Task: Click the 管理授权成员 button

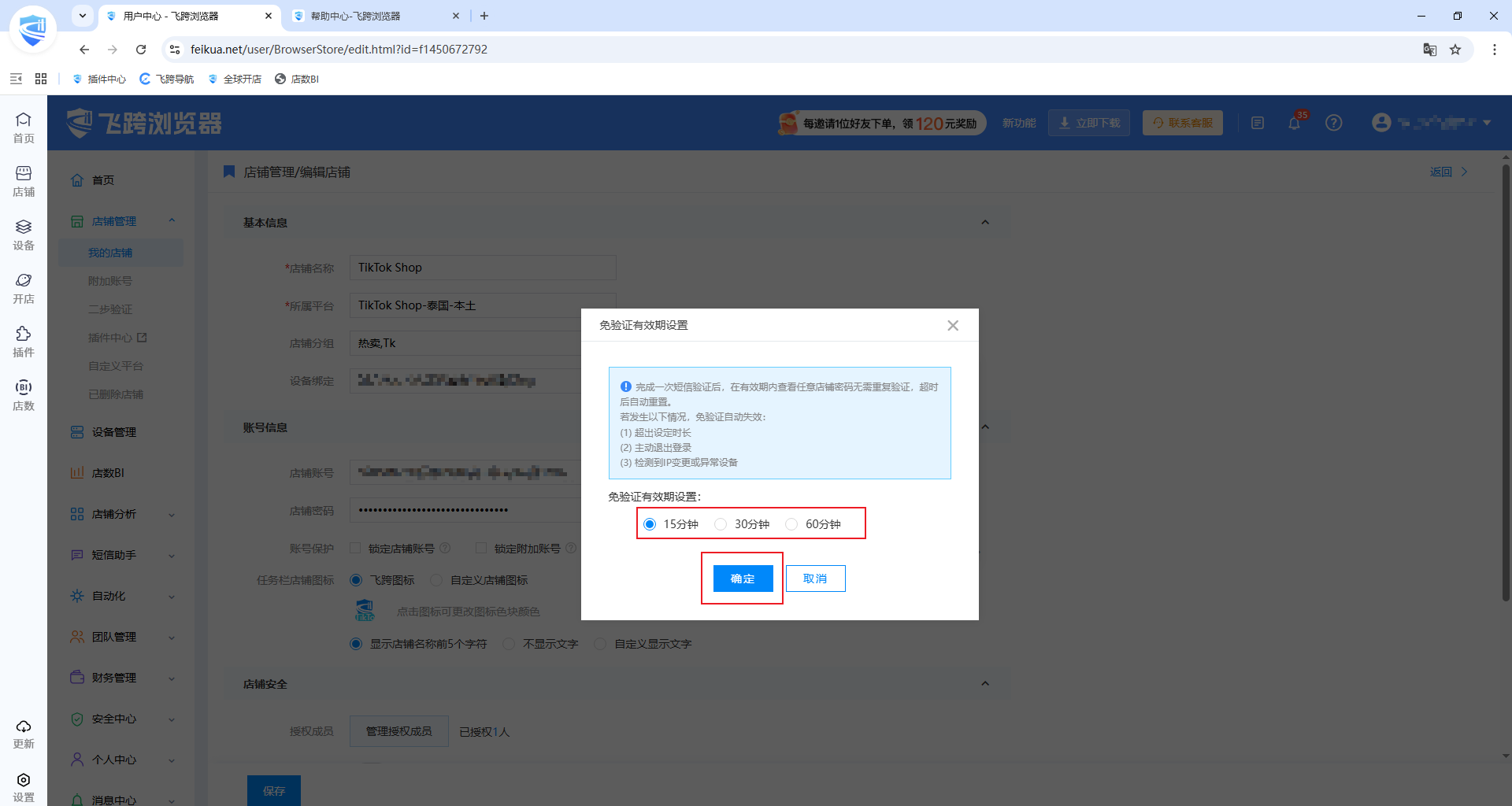Action: click(398, 731)
